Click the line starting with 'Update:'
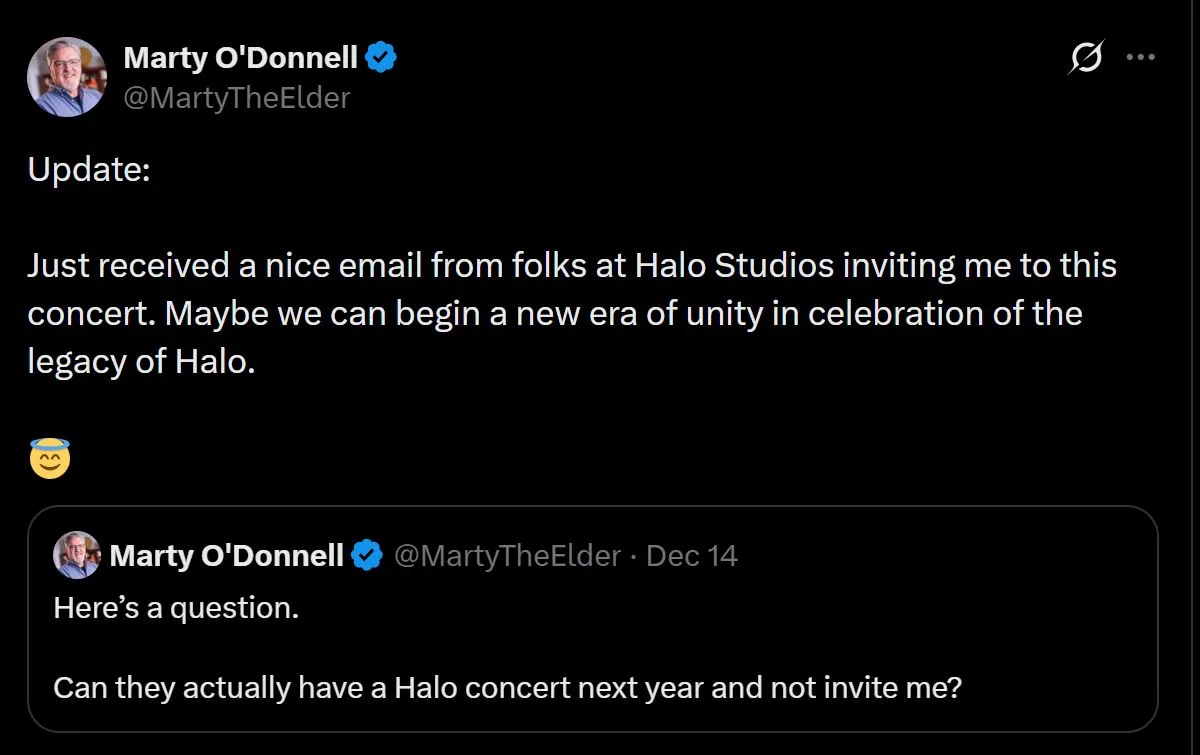 90,169
